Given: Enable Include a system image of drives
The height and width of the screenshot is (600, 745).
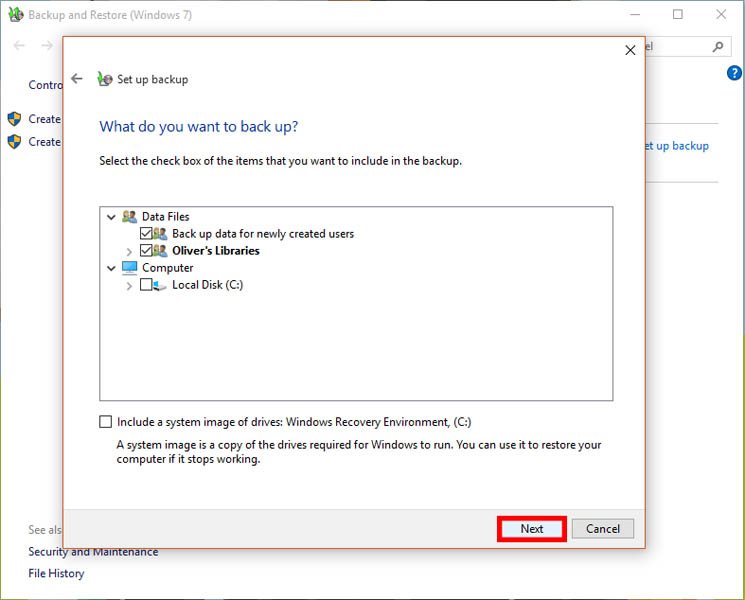Looking at the screenshot, I should coord(106,423).
